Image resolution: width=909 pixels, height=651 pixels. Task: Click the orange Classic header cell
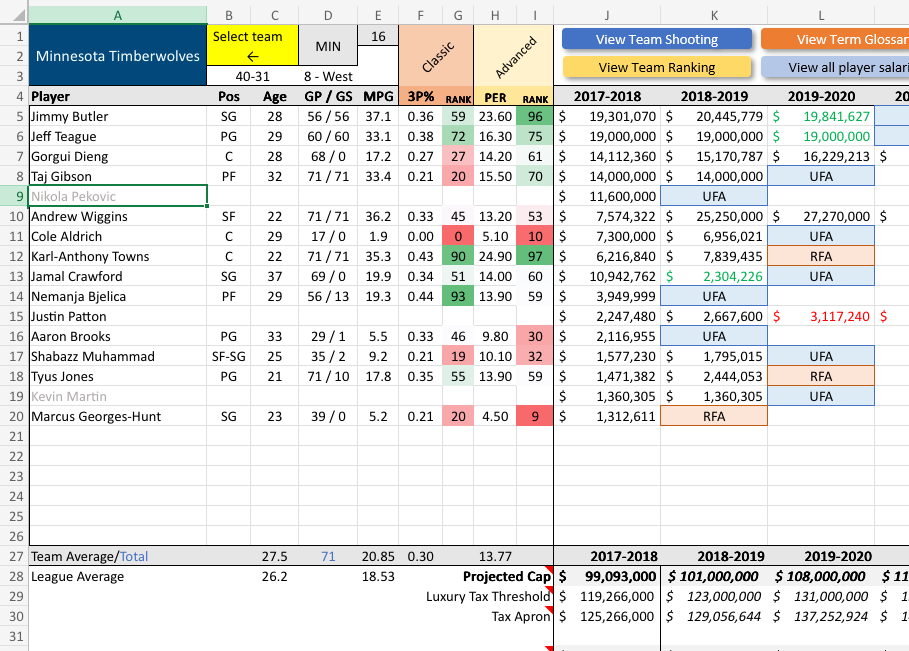pos(436,56)
